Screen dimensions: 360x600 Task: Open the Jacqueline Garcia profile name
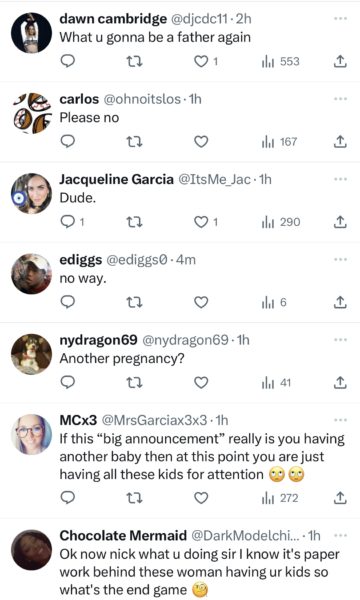pyautogui.click(x=116, y=179)
